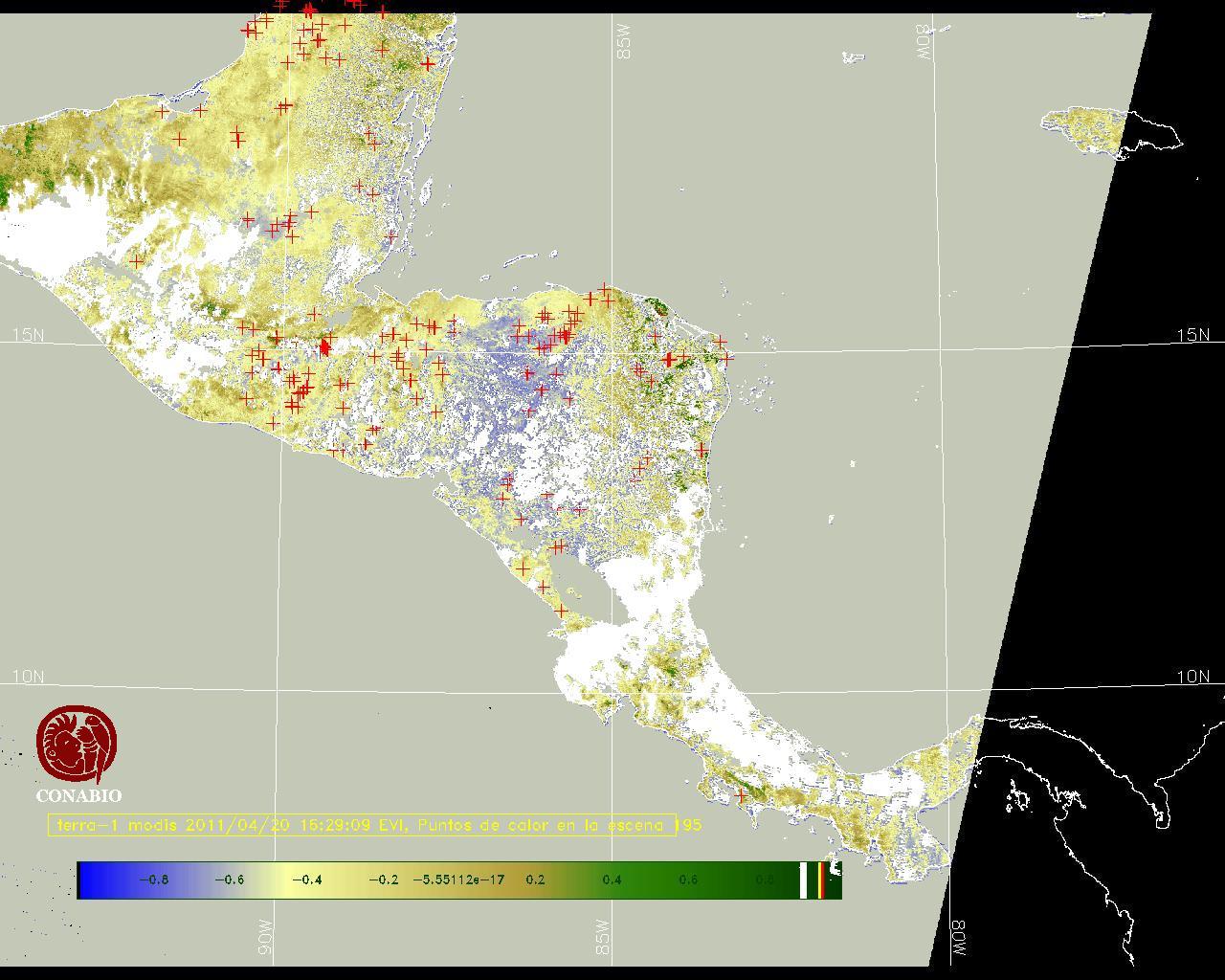Click the hotspot count 195 in caption
The image size is (1225, 980).
(689, 825)
